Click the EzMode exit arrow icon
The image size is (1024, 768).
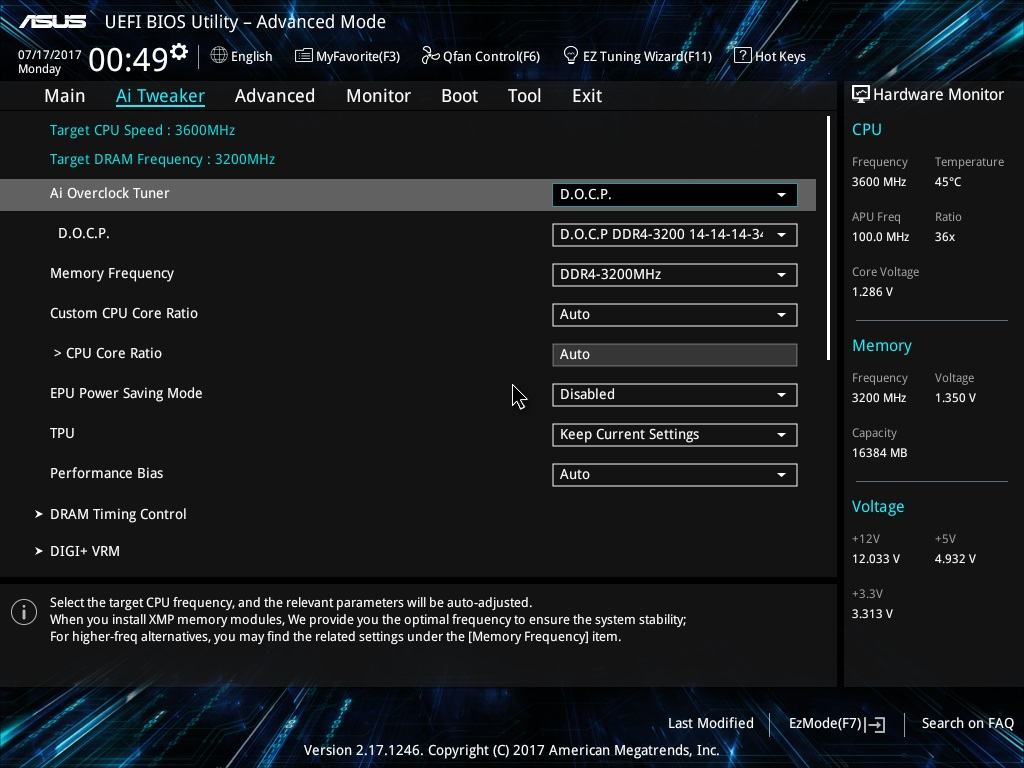(x=876, y=724)
